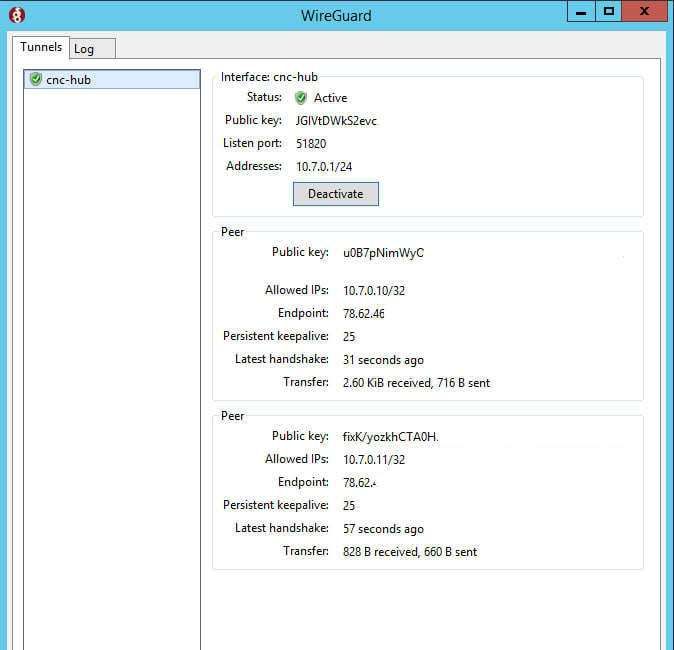Click the green Active status shield icon

pyautogui.click(x=301, y=98)
